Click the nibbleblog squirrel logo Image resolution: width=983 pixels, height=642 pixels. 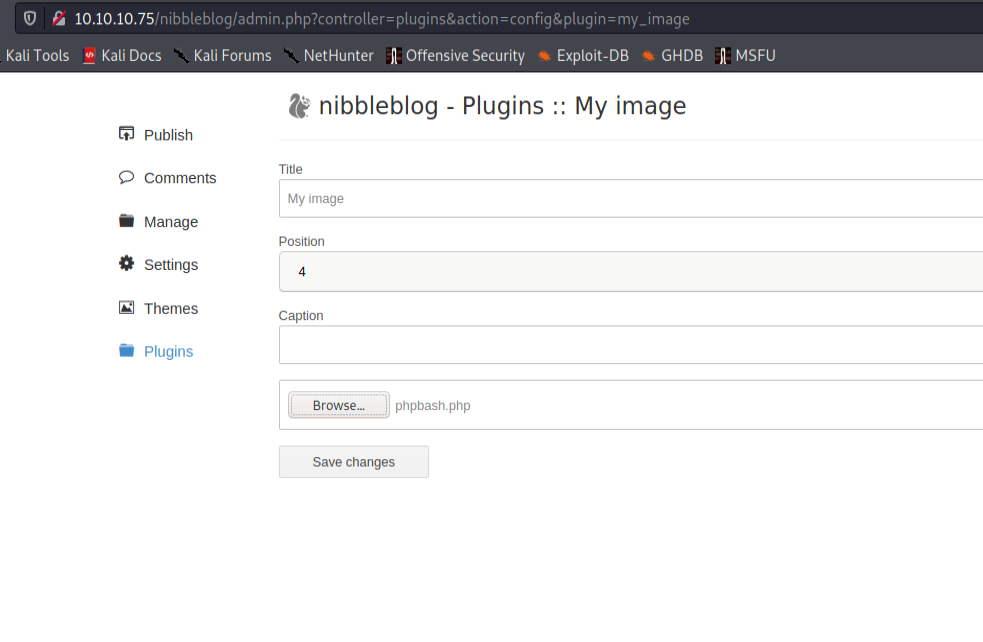click(298, 106)
